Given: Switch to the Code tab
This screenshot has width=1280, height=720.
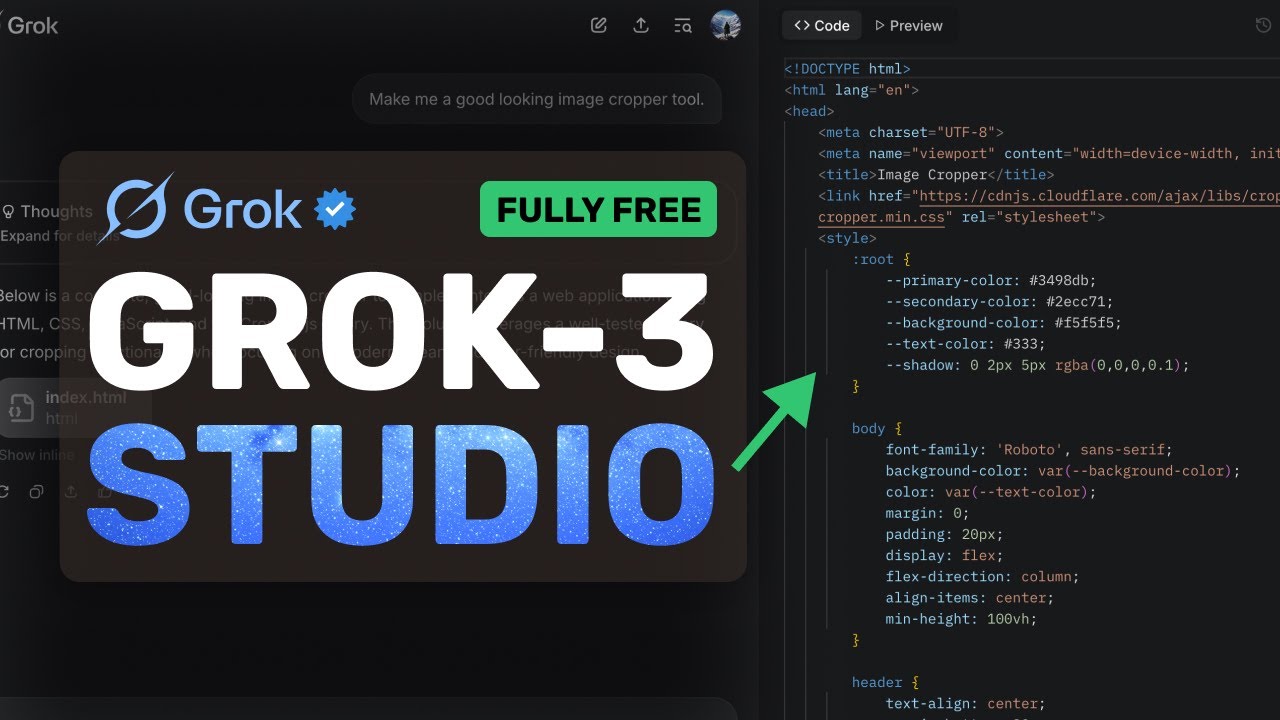Looking at the screenshot, I should coord(822,26).
